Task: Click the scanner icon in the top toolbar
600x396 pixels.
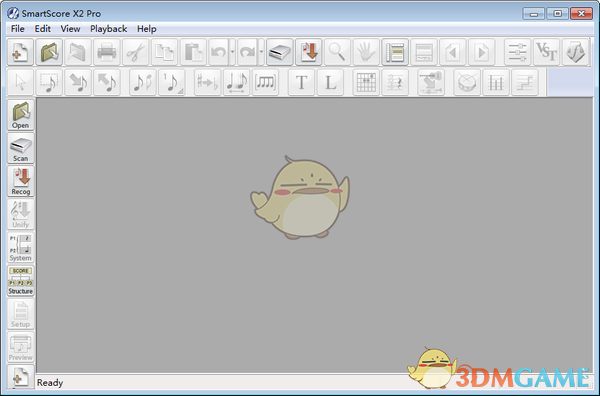Action: [280, 52]
